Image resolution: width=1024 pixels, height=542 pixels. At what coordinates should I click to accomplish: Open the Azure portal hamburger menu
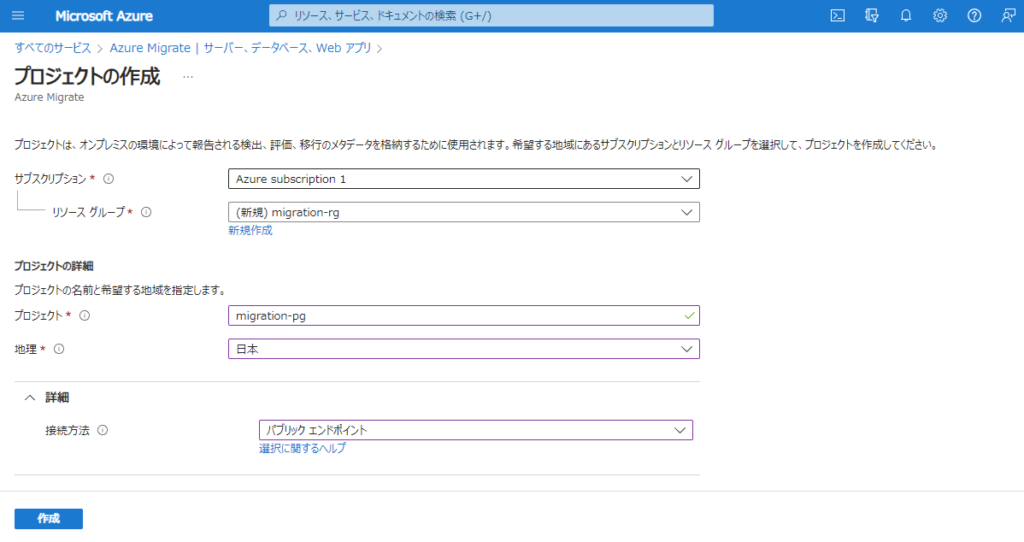tap(18, 16)
